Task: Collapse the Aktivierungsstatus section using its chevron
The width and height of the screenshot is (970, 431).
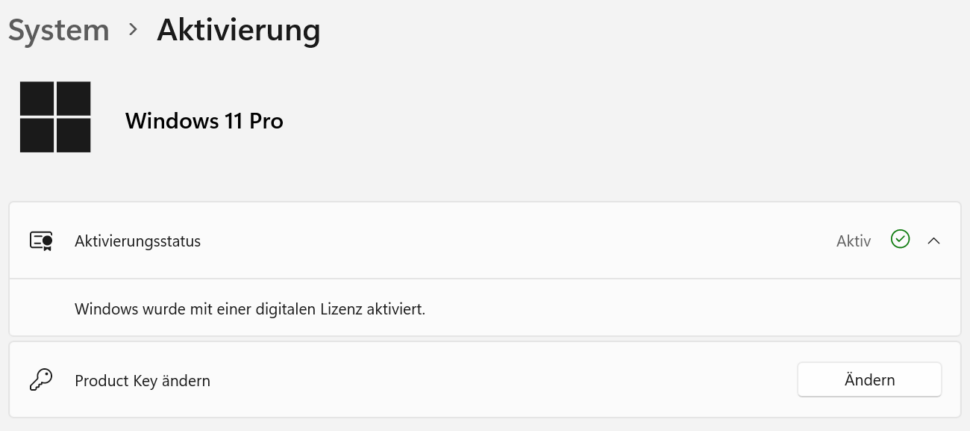Action: point(934,241)
